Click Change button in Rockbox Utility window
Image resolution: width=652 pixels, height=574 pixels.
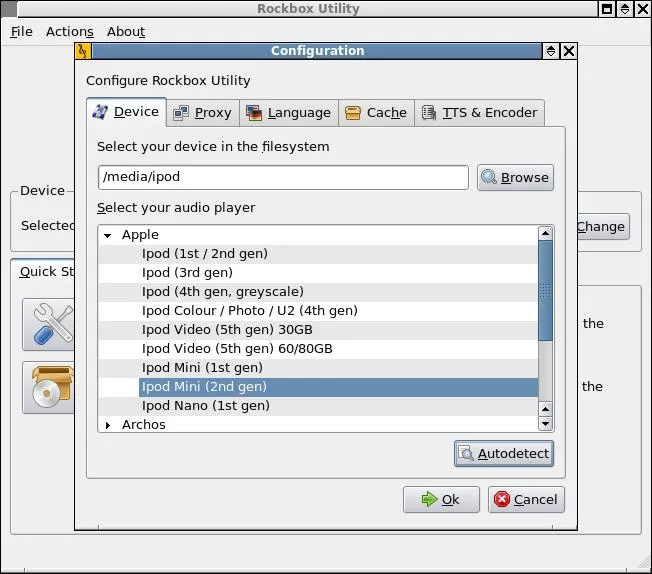coord(603,227)
